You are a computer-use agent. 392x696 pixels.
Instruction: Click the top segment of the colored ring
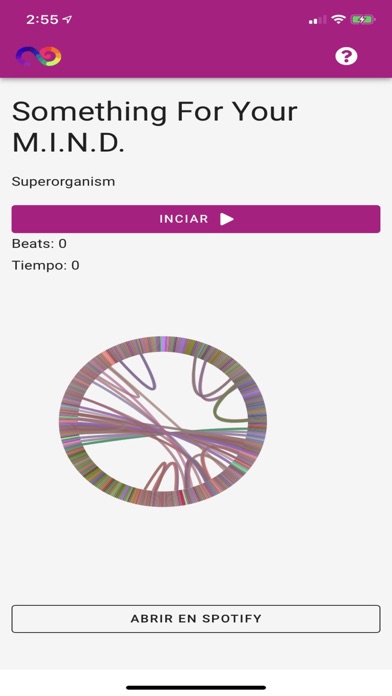(165, 344)
